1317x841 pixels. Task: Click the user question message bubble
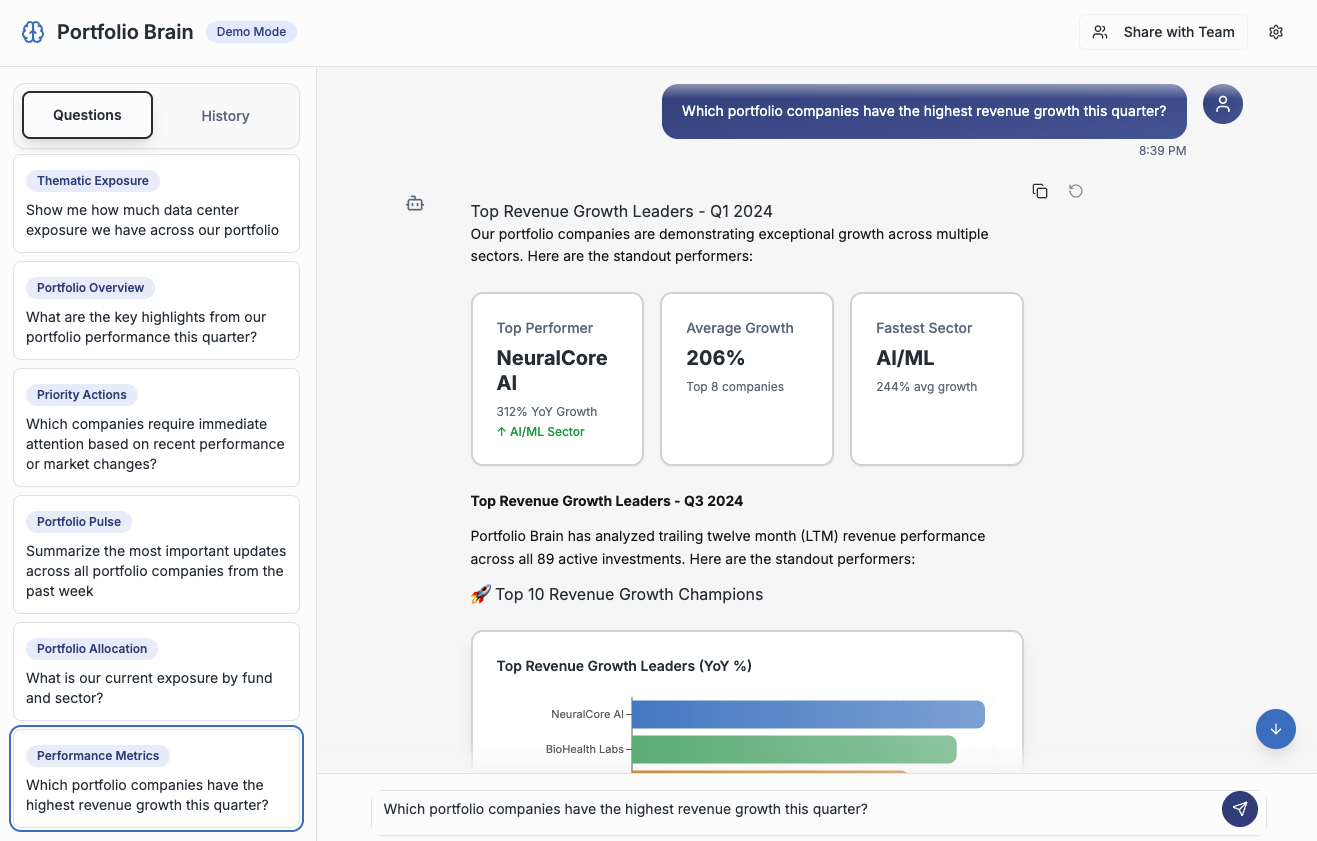click(924, 111)
